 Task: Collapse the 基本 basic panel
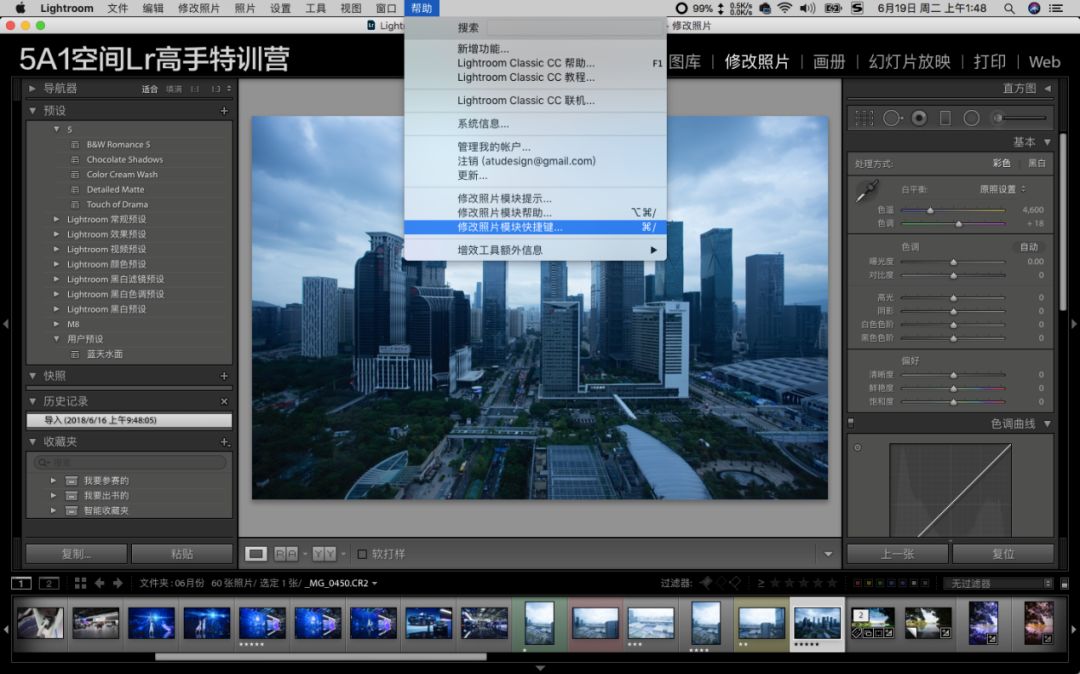pos(1048,142)
